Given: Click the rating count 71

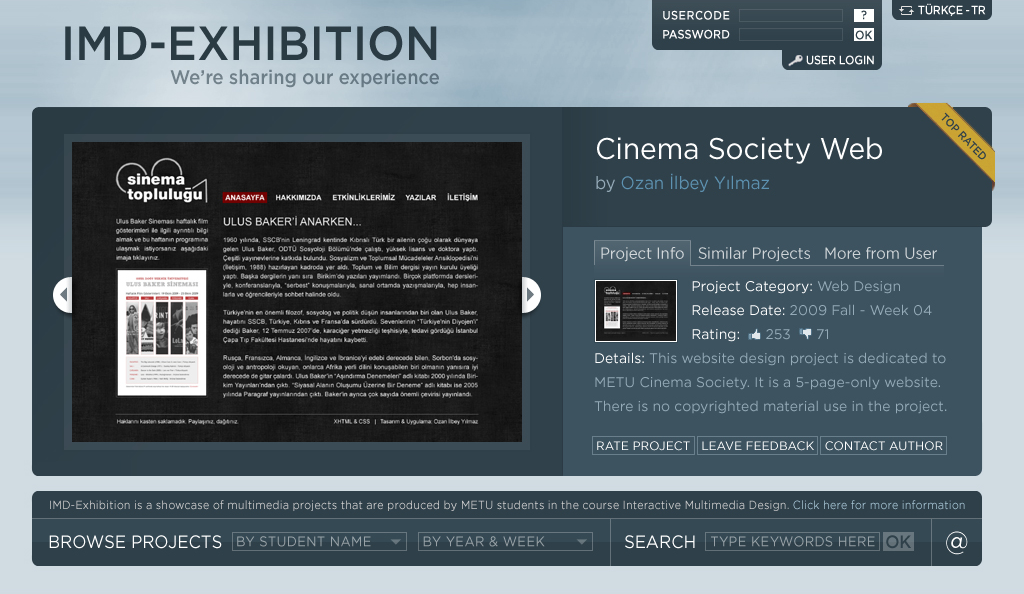Looking at the screenshot, I should coord(822,335).
